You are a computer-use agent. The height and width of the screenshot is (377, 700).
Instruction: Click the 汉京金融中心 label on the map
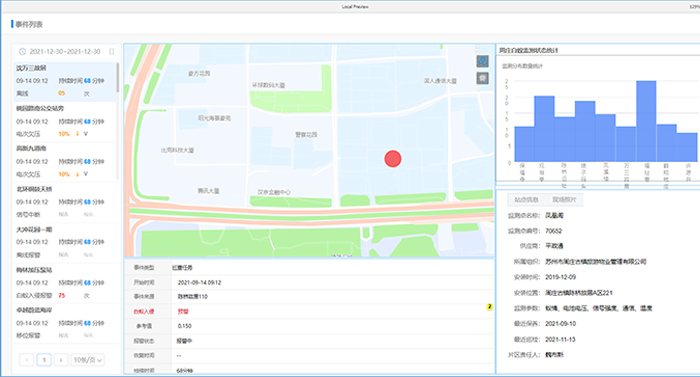274,192
